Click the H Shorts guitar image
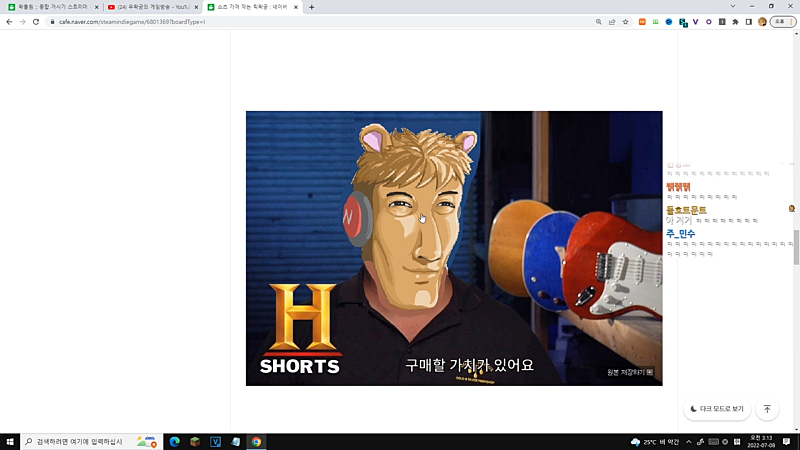The width and height of the screenshot is (800, 450). pos(454,248)
